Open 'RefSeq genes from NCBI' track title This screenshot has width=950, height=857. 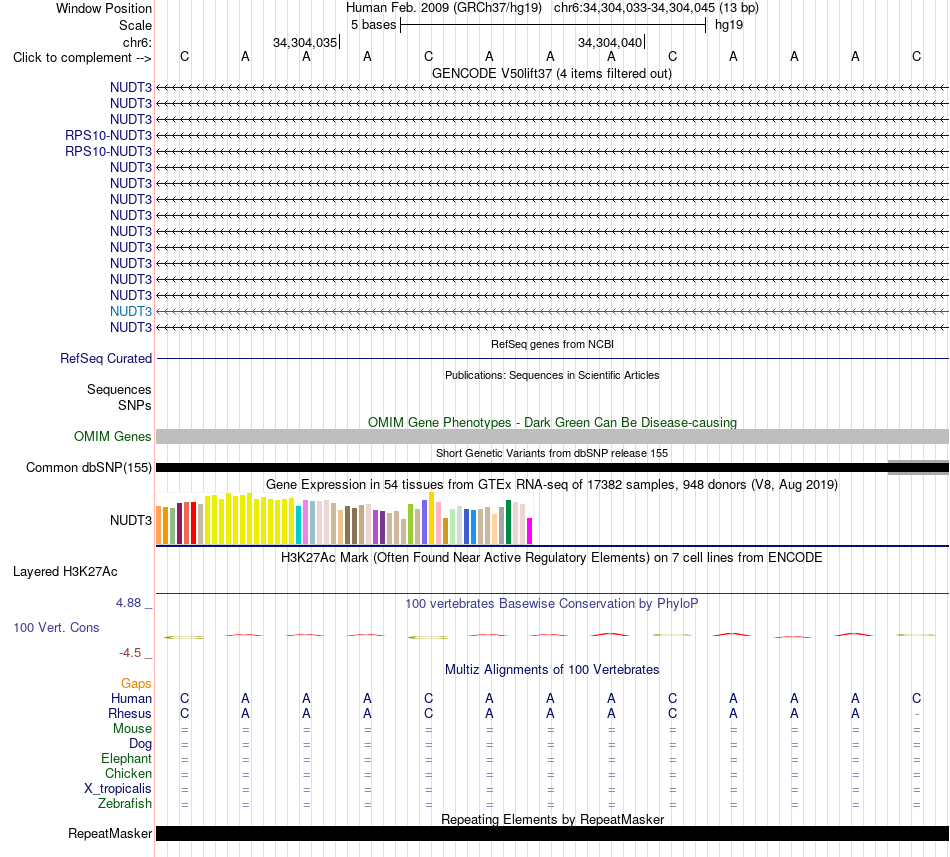[552, 344]
